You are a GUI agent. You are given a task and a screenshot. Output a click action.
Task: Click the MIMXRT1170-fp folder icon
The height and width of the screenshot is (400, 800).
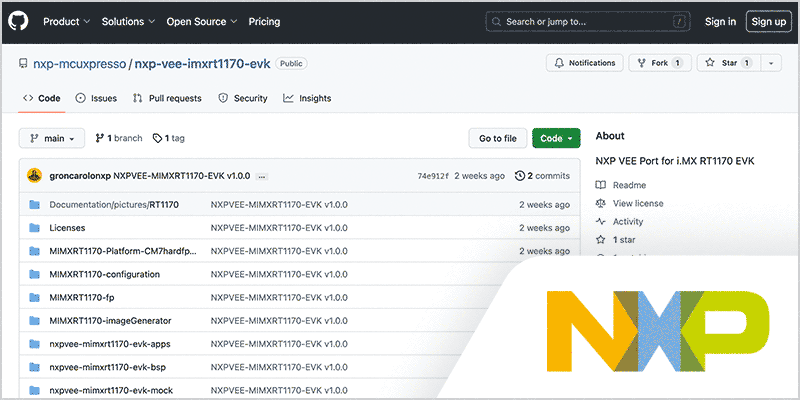(x=35, y=297)
